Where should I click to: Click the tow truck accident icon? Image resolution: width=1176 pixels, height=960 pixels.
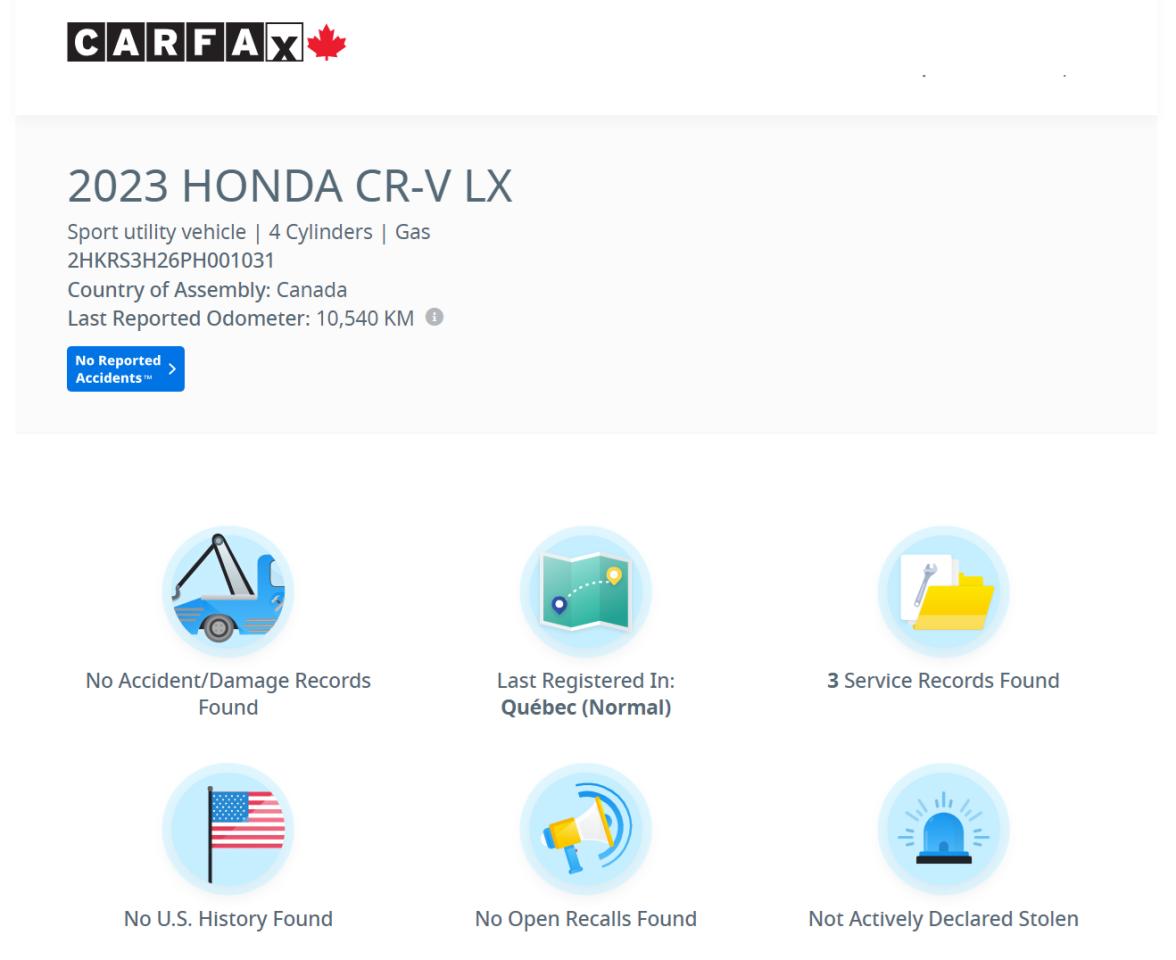(228, 592)
